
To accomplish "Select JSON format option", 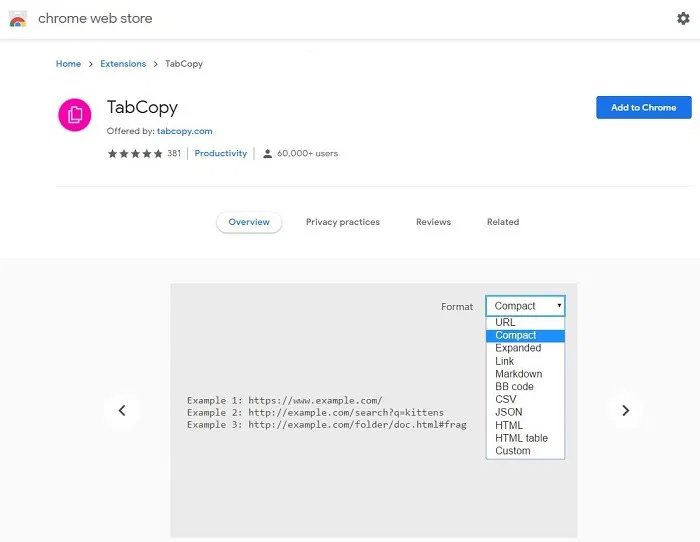I will coord(525,412).
